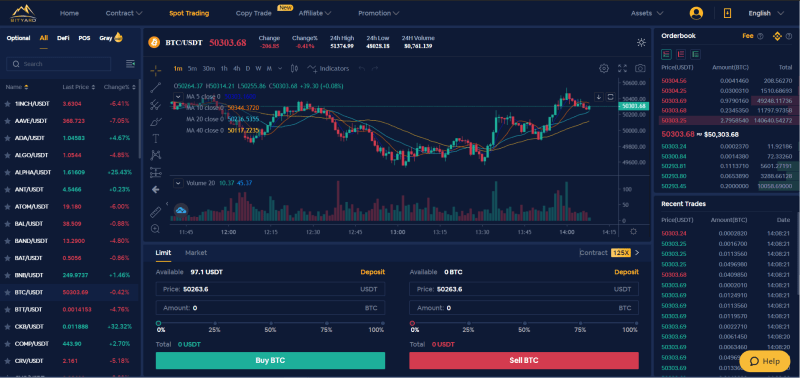Open the user account avatar

(696, 13)
